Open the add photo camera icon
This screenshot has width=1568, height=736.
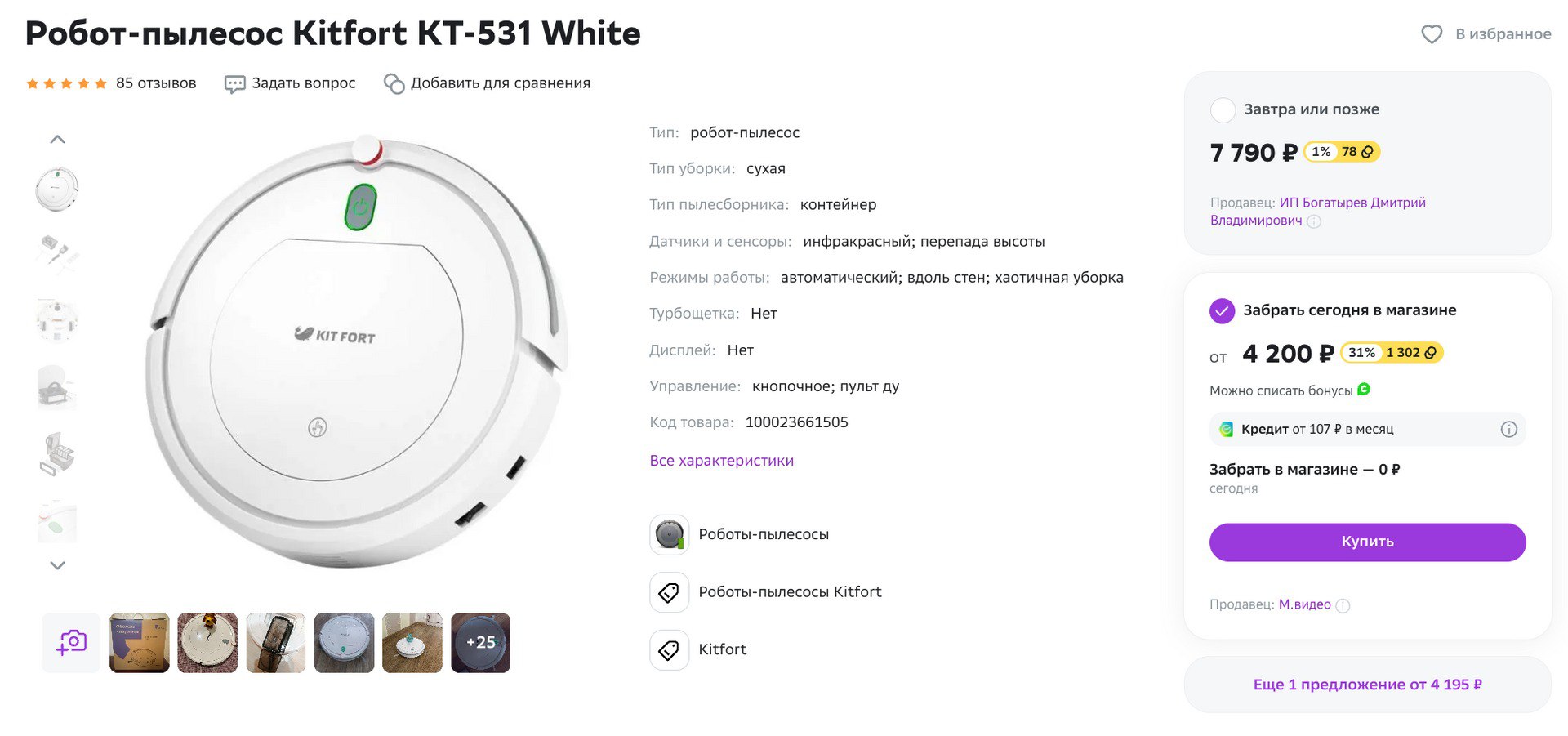(x=71, y=643)
